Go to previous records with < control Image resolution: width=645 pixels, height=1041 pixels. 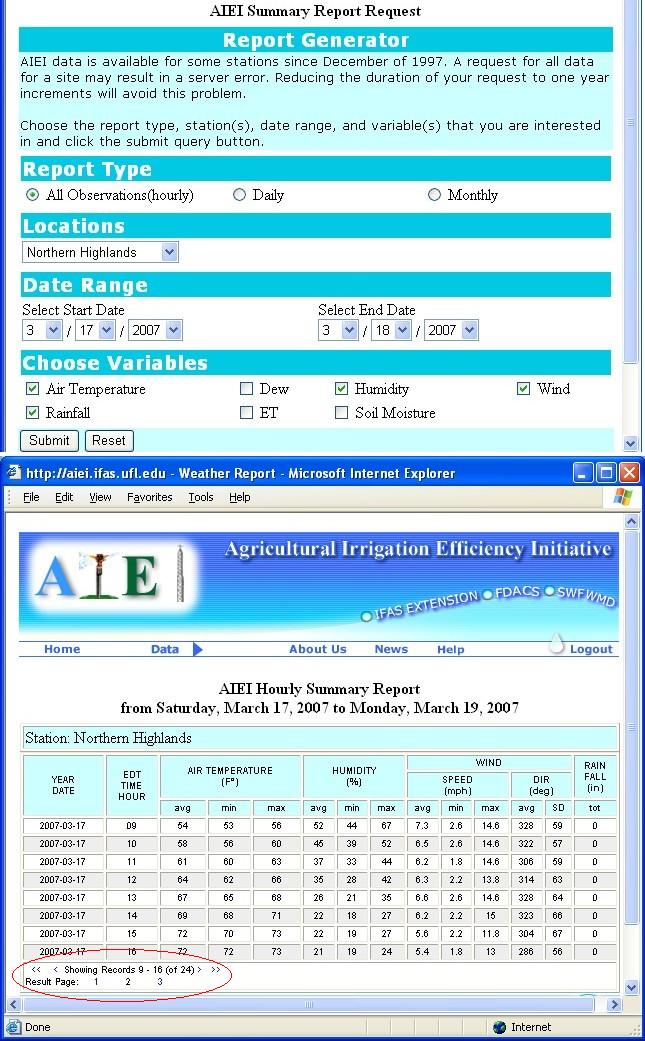coord(56,969)
